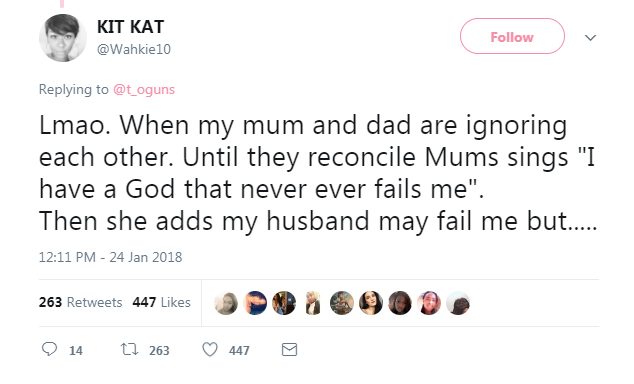Image resolution: width=634 pixels, height=384 pixels.
Task: Expand the tweet options chevron
Action: coord(590,38)
